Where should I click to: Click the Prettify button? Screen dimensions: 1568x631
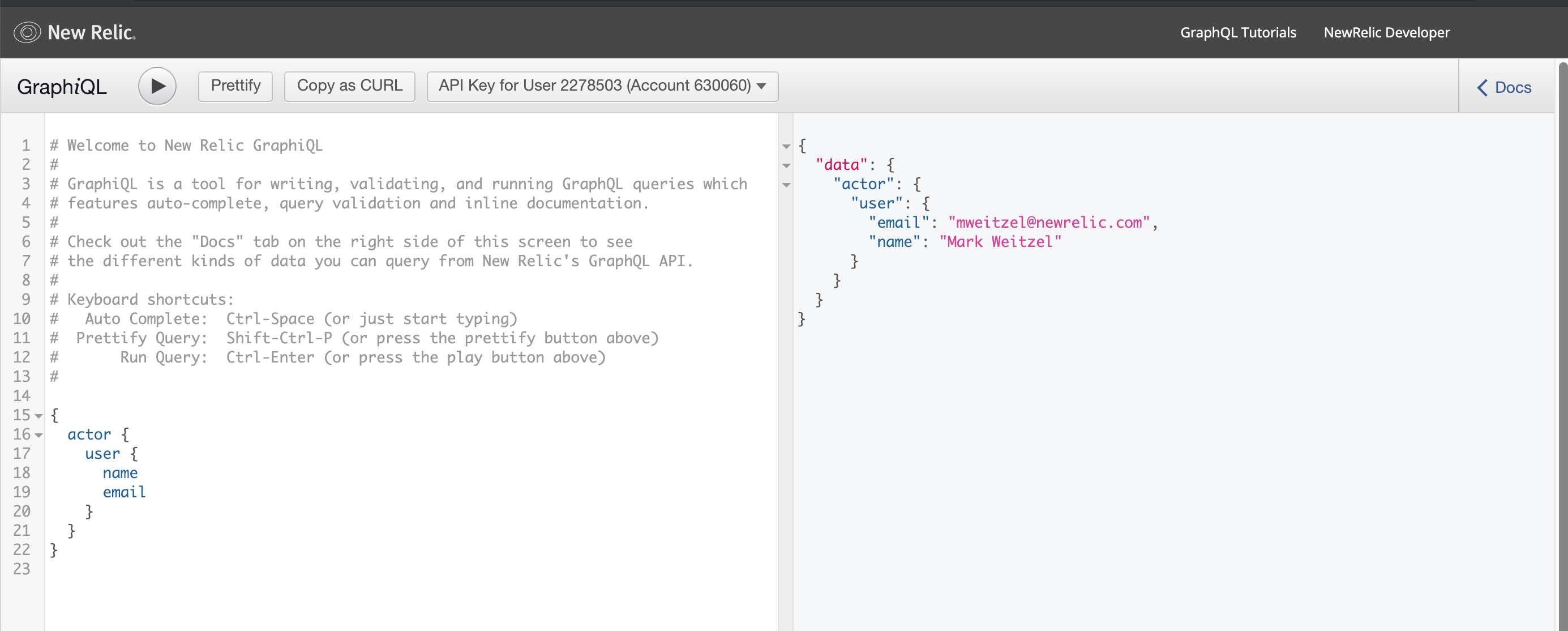pos(235,86)
